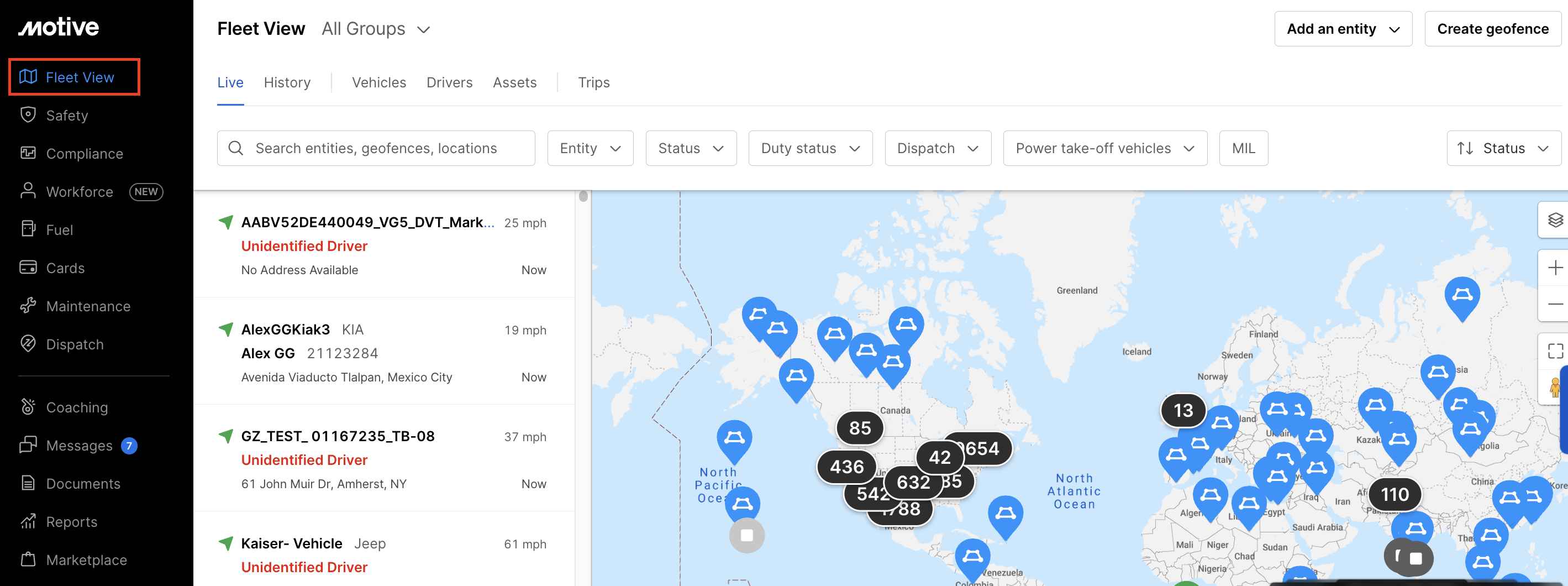Viewport: 1568px width, 586px height.
Task: Zoom out on the map
Action: click(1555, 304)
